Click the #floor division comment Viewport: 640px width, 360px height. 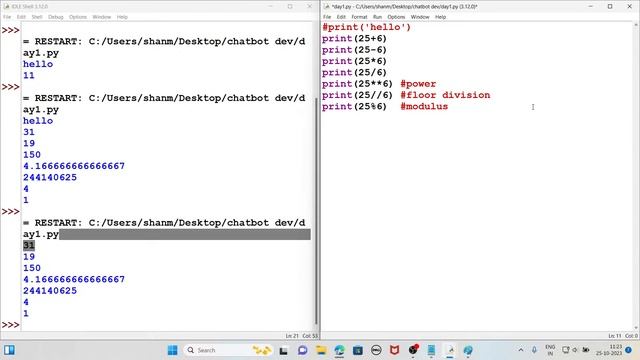click(x=445, y=95)
